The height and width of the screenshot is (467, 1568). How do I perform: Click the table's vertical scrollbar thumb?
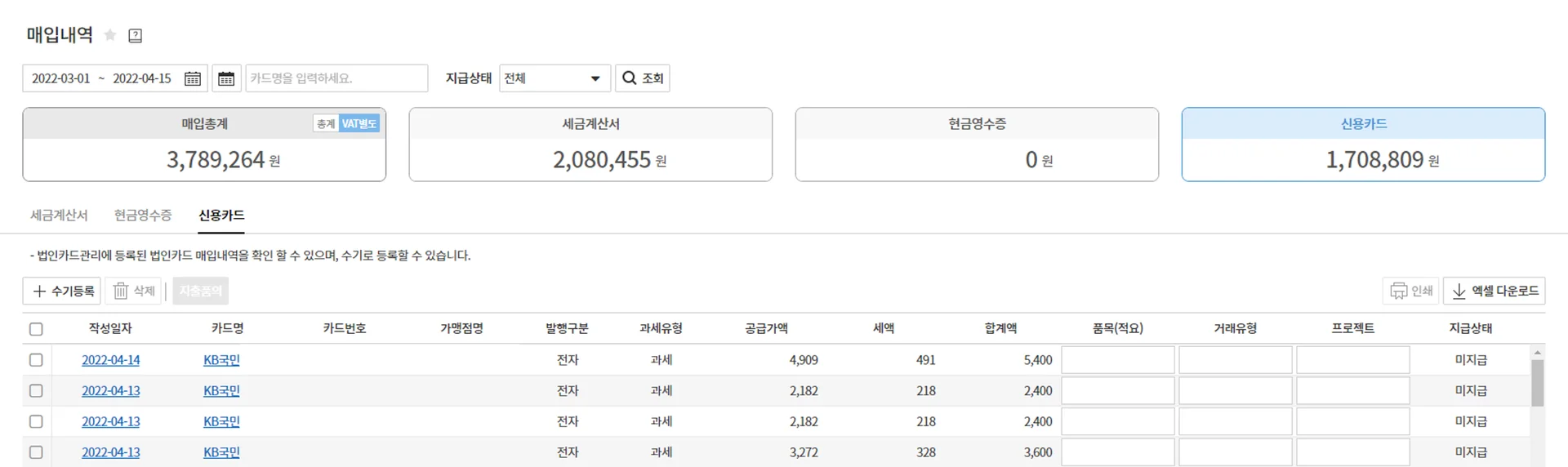point(1538,382)
